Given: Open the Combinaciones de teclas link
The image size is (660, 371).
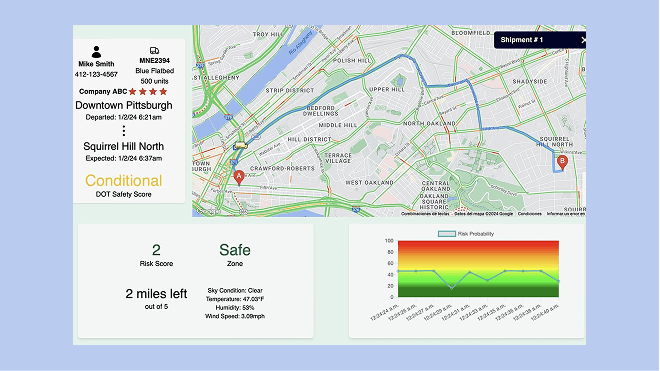Looking at the screenshot, I should [425, 214].
